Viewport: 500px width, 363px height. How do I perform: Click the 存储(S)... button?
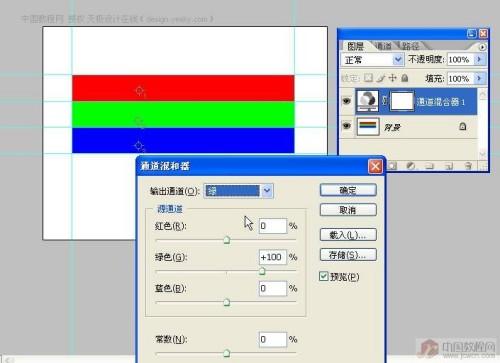(x=348, y=255)
